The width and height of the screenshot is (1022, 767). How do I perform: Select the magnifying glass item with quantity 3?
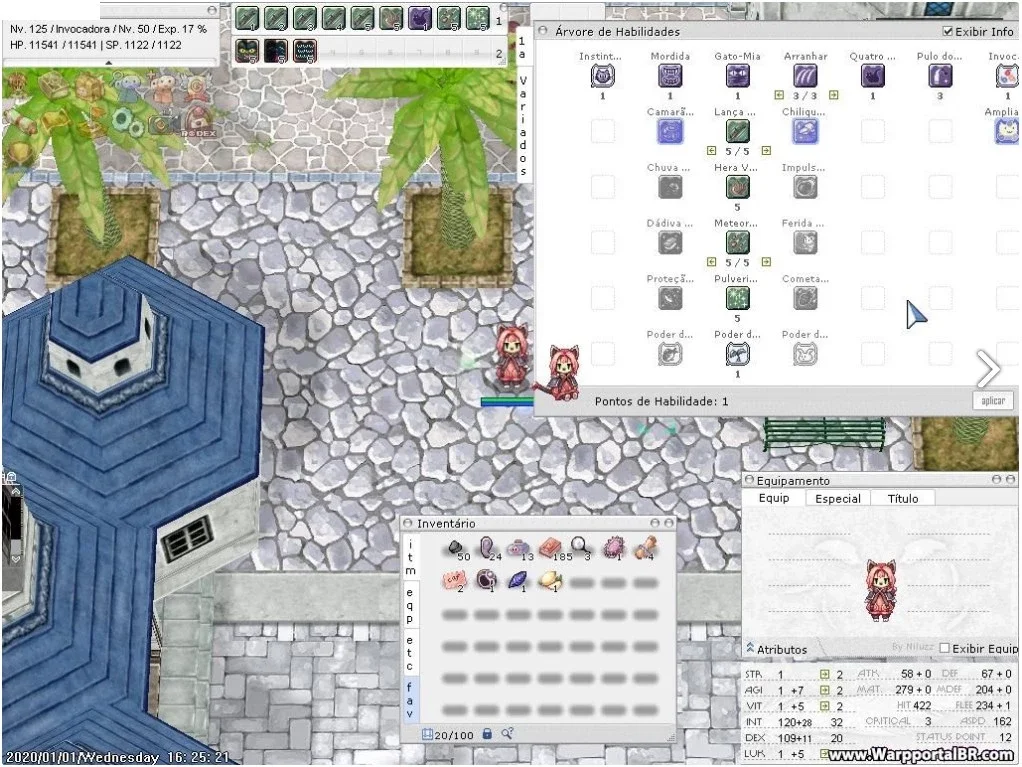click(580, 548)
